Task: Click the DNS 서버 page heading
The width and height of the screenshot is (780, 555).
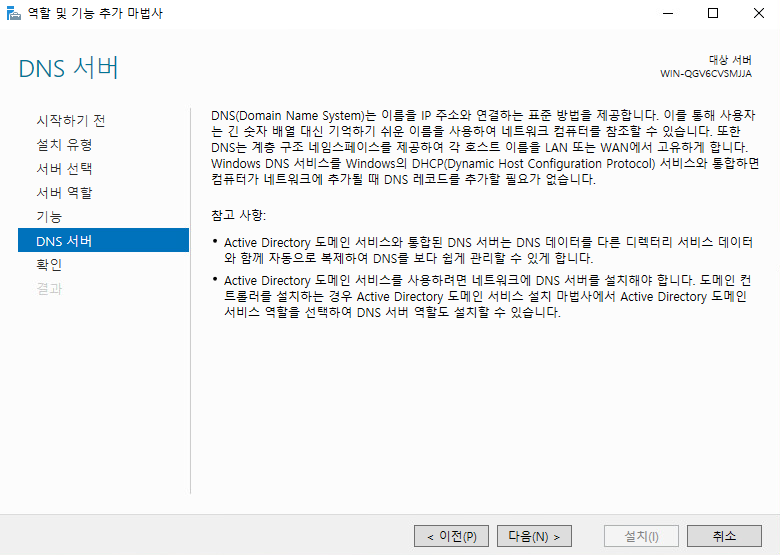Action: tap(69, 68)
